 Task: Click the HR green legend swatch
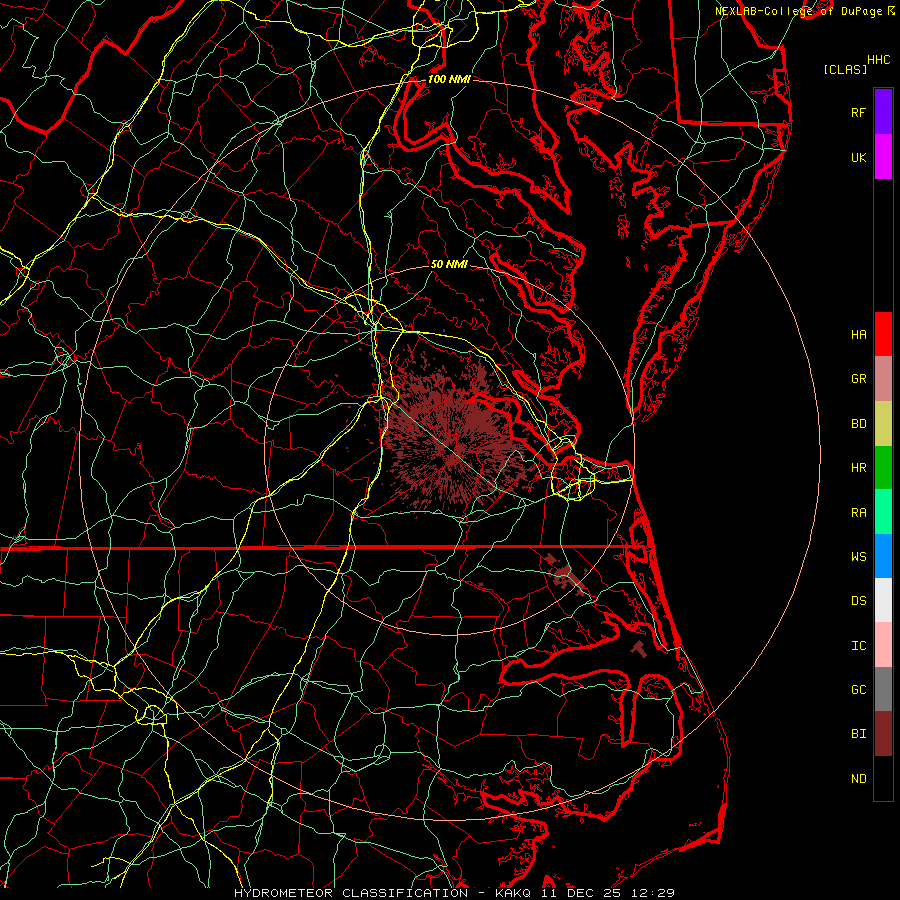pos(883,468)
